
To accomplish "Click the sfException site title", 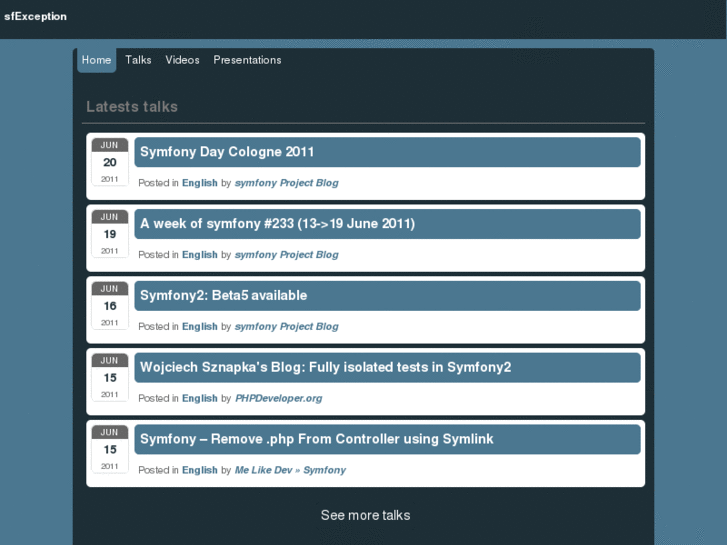I will pyautogui.click(x=35, y=16).
